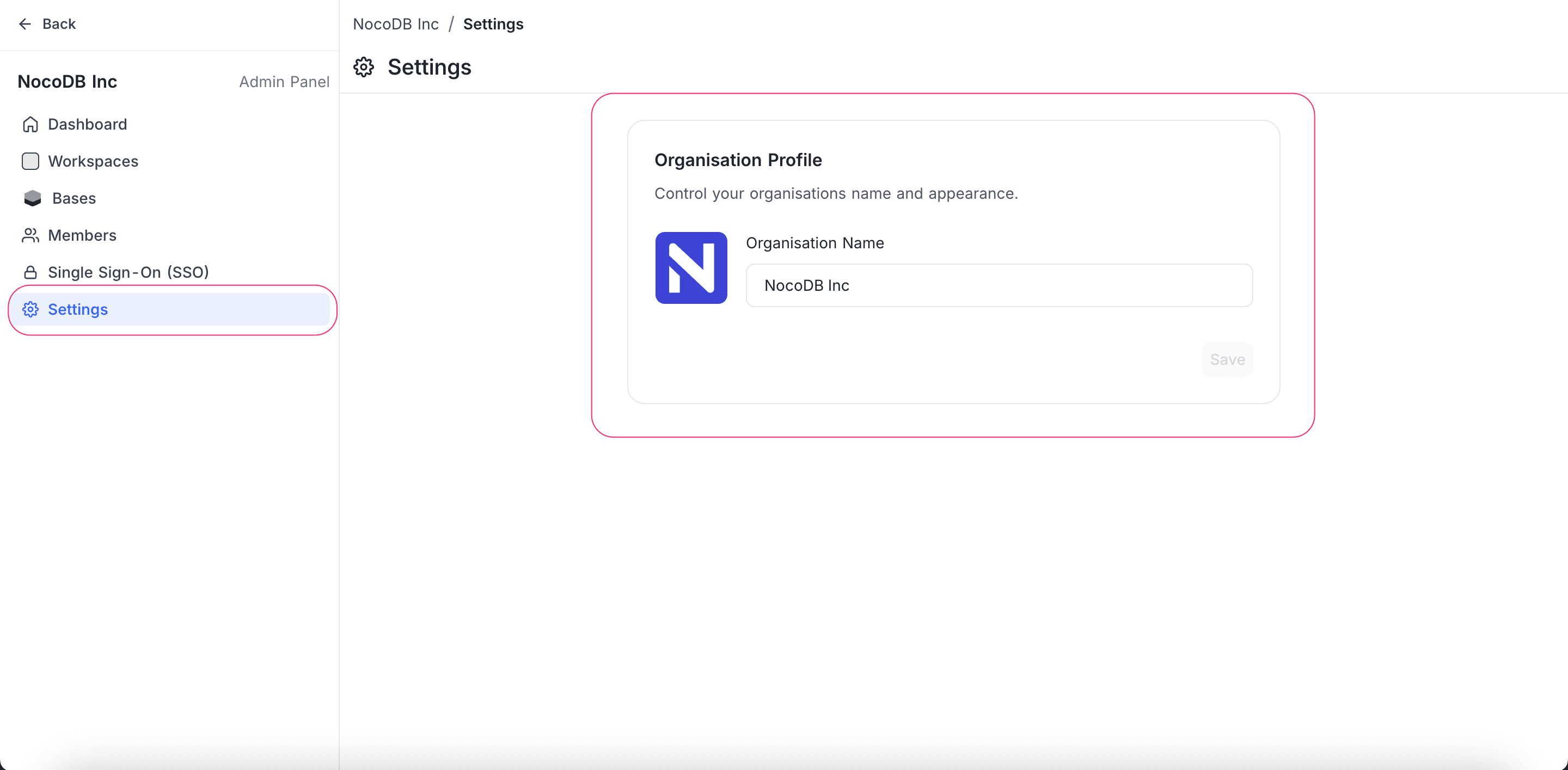The height and width of the screenshot is (770, 1568).
Task: Click the Bases cube icon
Action: [x=32, y=198]
